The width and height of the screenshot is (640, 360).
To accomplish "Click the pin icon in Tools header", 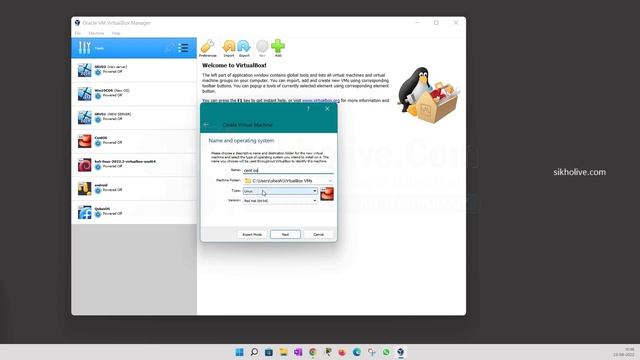I will coord(169,48).
